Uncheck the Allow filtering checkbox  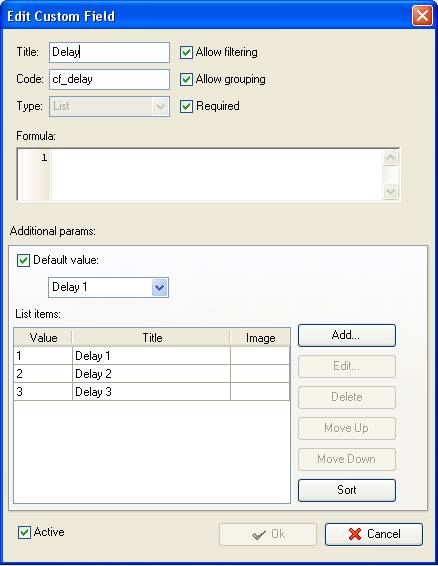pyautogui.click(x=186, y=52)
